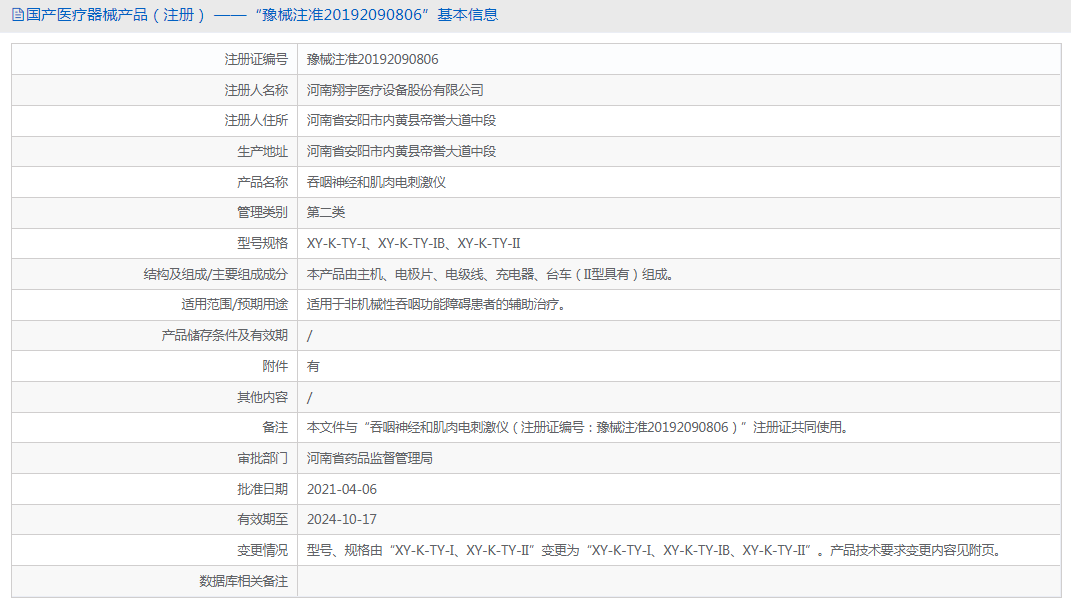
Task: Select registration number value 豫械注准20192090806
Action: coord(372,59)
